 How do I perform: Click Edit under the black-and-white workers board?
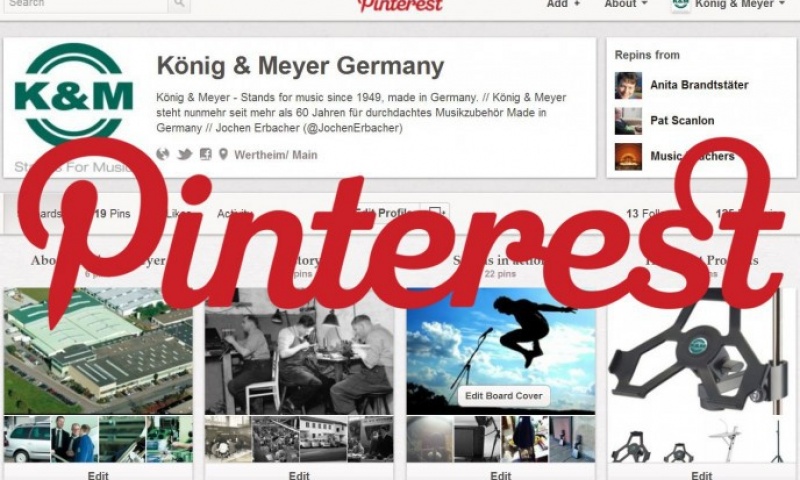coord(299,475)
